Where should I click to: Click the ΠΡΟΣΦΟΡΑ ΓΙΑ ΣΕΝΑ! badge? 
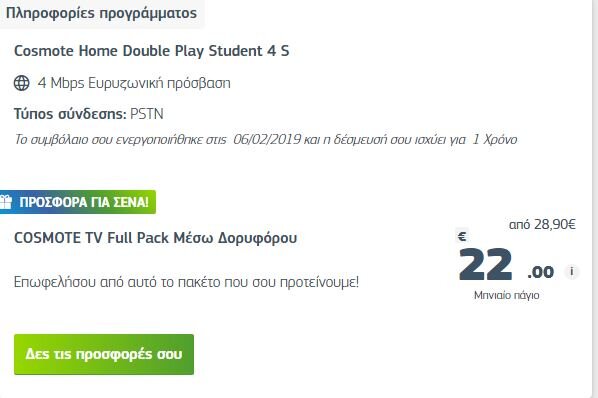point(78,202)
